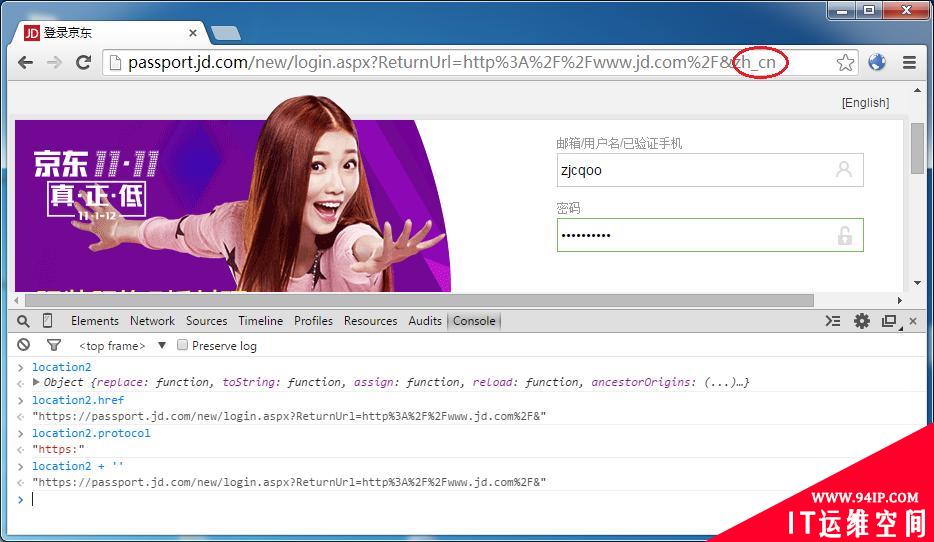The width and height of the screenshot is (934, 542).
Task: Open the Sources panel tab
Action: 206,320
